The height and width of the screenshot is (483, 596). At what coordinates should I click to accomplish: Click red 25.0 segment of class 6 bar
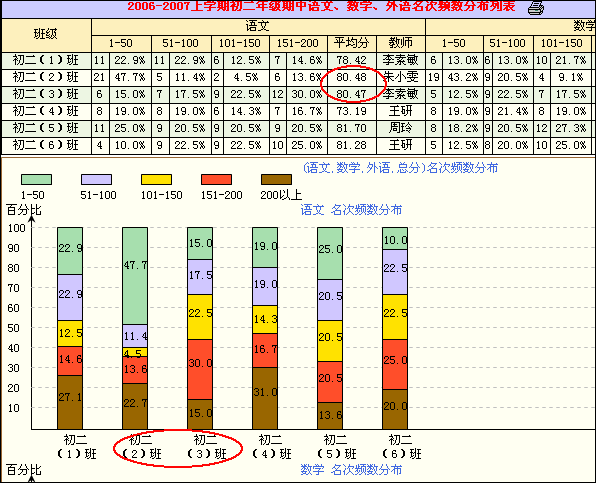coord(395,364)
